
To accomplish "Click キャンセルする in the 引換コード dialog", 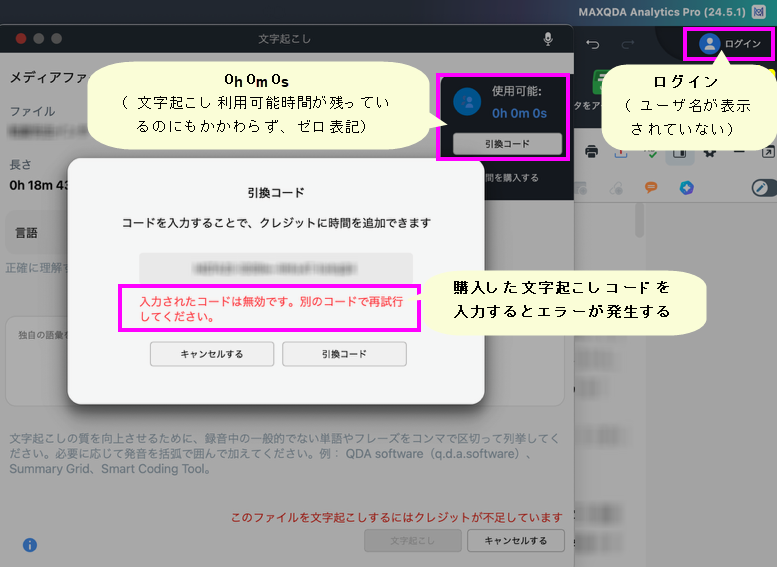I will coord(212,354).
